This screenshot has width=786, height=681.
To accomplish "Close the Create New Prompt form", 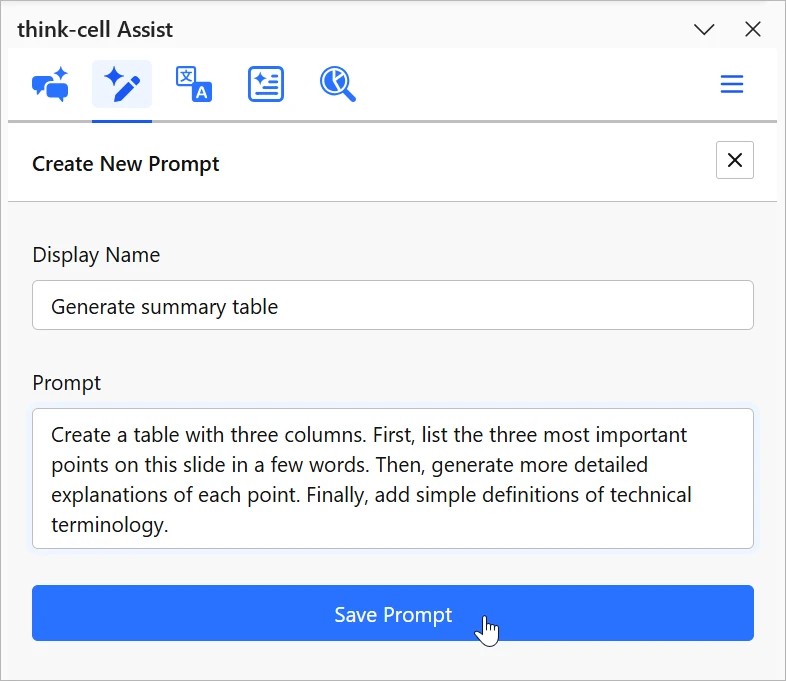I will click(735, 160).
